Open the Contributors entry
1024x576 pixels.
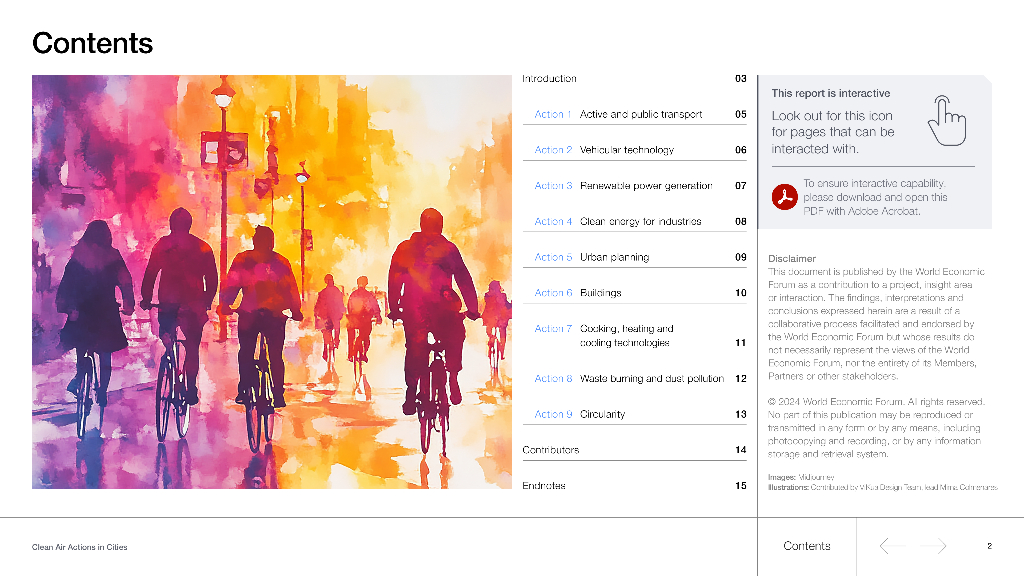coord(634,450)
